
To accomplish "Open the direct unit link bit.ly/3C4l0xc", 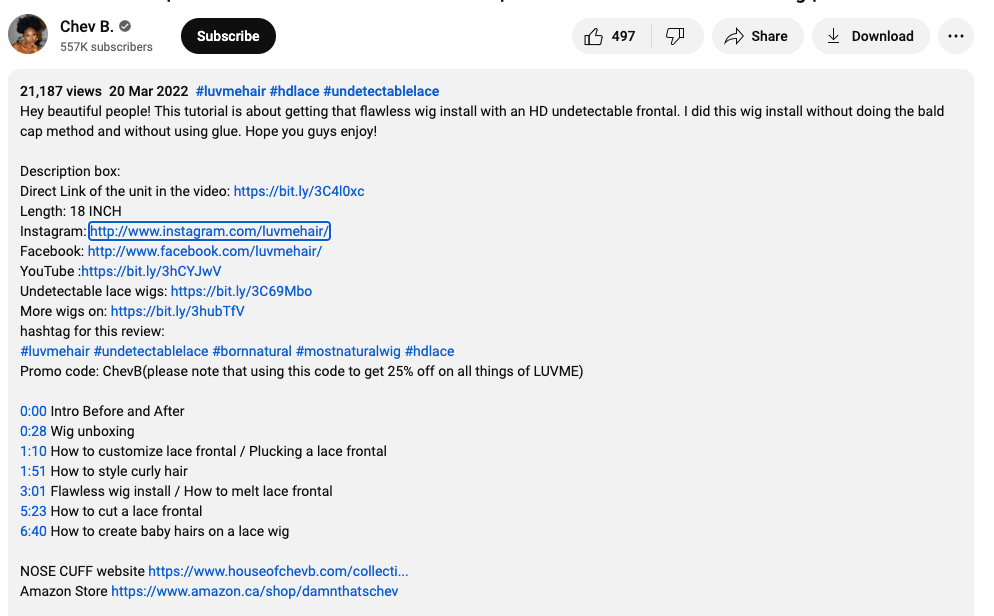I will pos(298,191).
